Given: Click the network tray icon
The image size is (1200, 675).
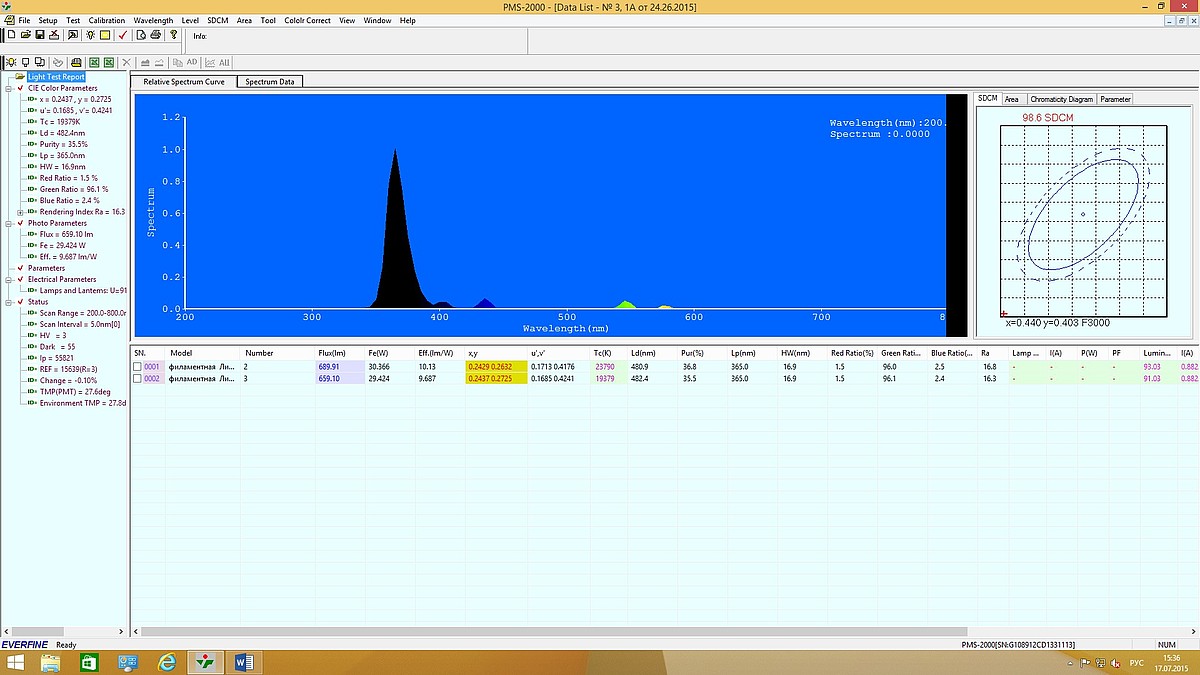Looking at the screenshot, I should point(1101,662).
